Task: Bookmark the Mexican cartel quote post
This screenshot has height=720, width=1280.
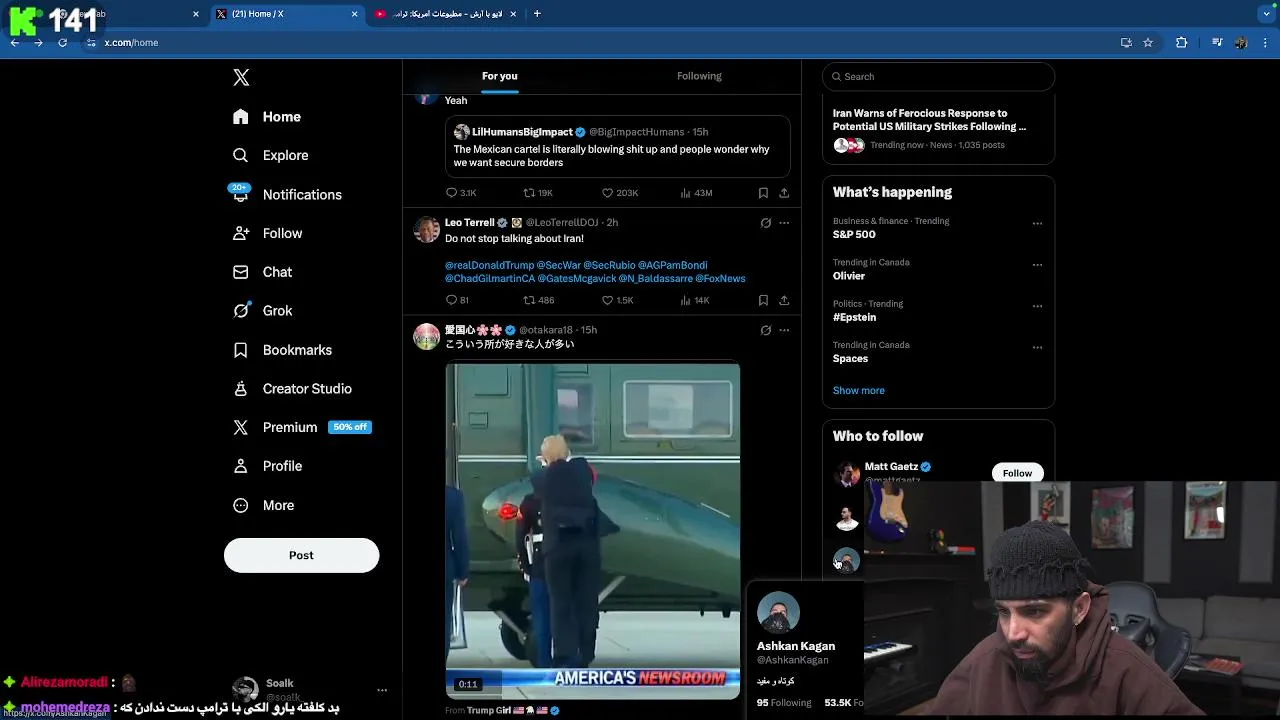Action: 763,193
